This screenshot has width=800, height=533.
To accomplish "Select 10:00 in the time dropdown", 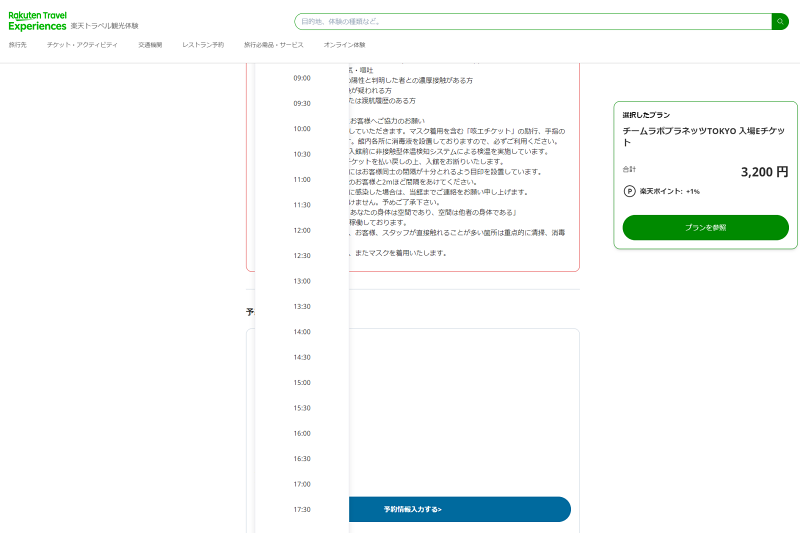I will pos(302,129).
